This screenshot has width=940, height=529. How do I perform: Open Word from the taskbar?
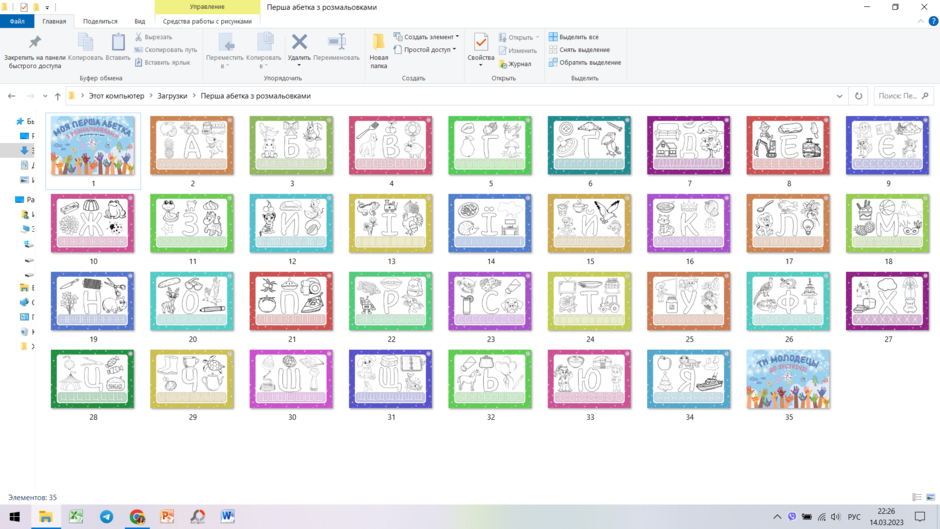(228, 516)
